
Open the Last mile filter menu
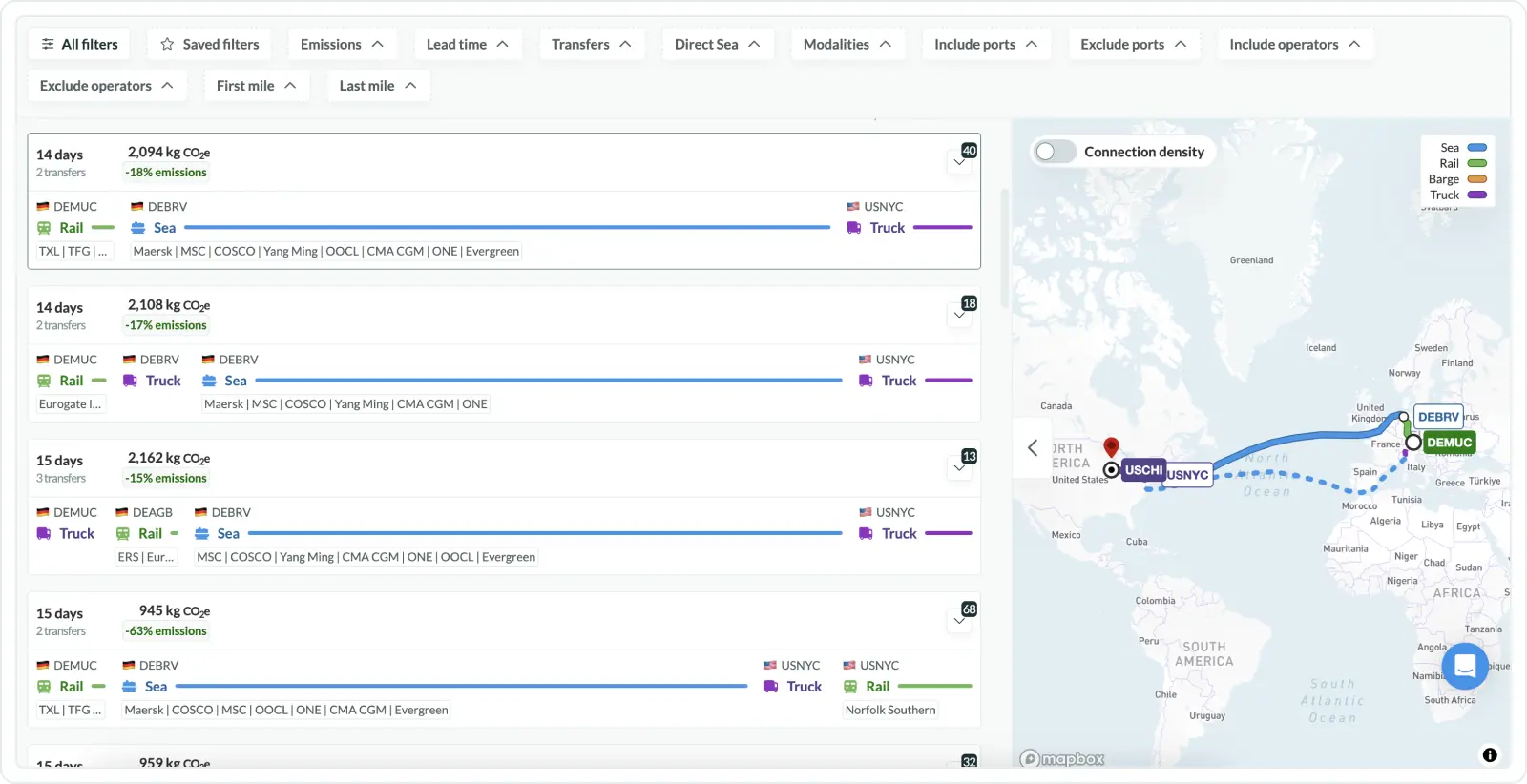click(x=377, y=86)
